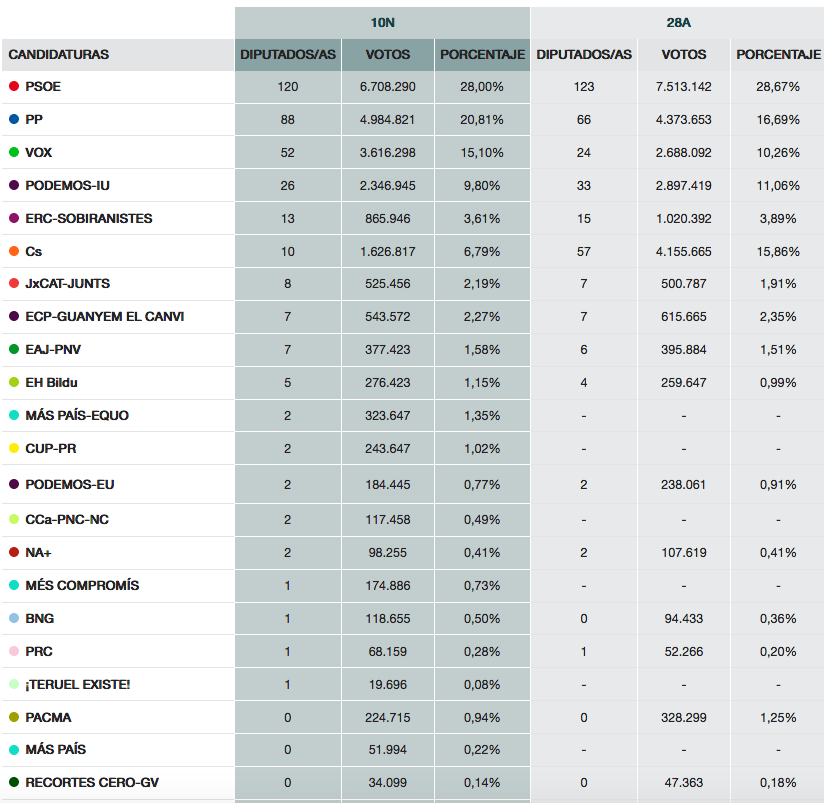824x803 pixels.
Task: Click PRC 10N votes 68.159
Action: 388,652
